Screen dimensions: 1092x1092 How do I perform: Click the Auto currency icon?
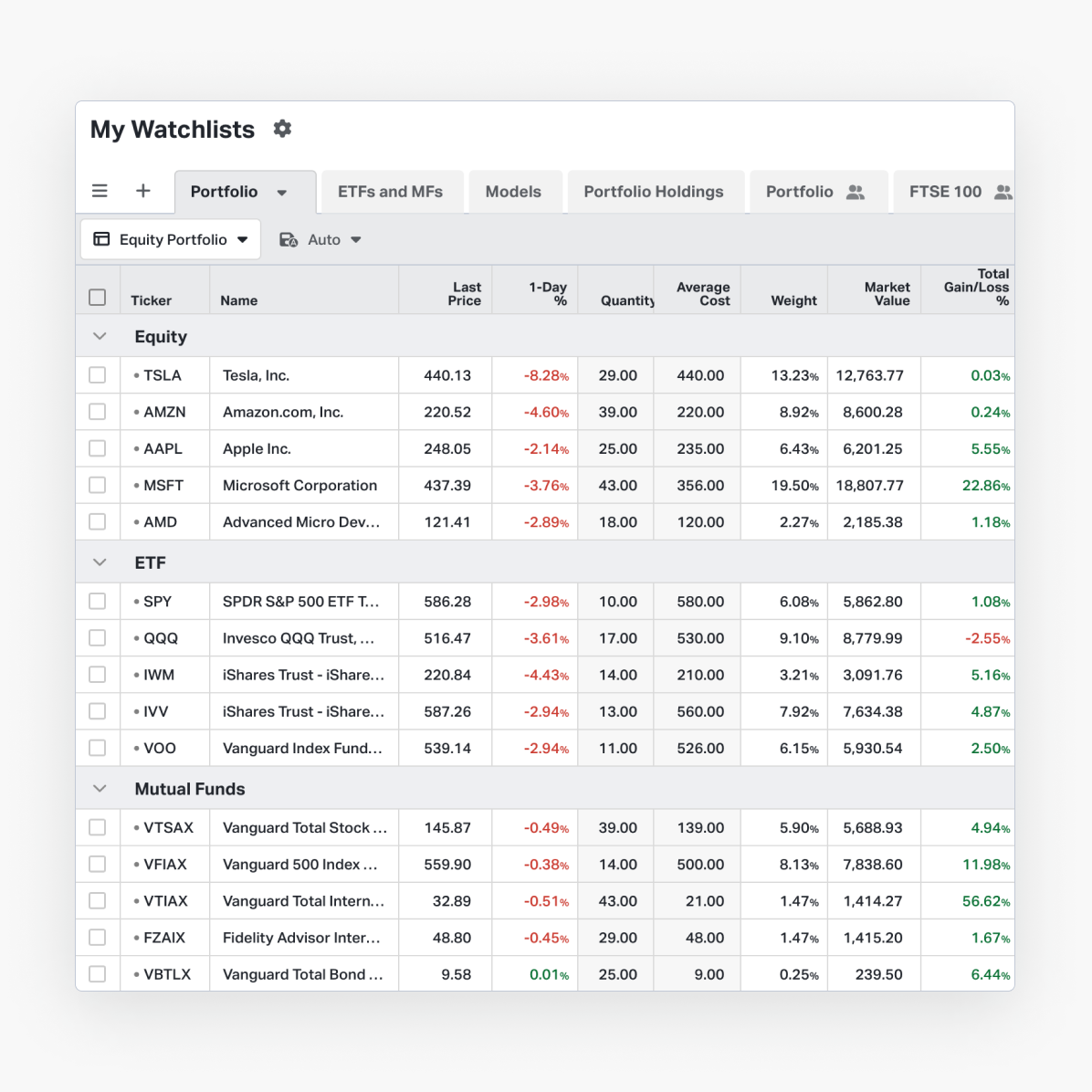(289, 239)
